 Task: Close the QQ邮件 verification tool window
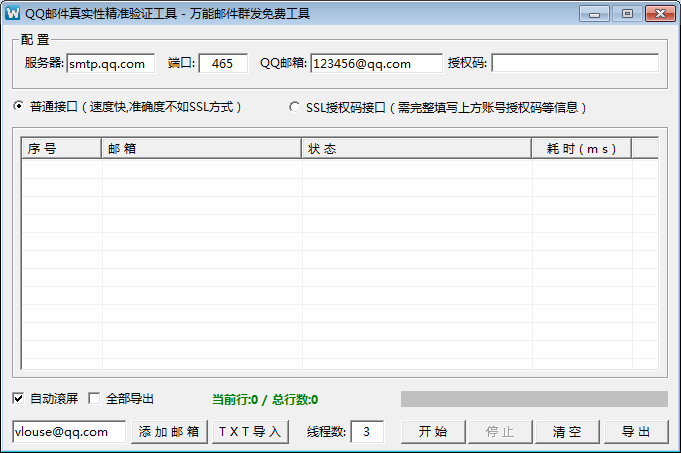pos(660,14)
